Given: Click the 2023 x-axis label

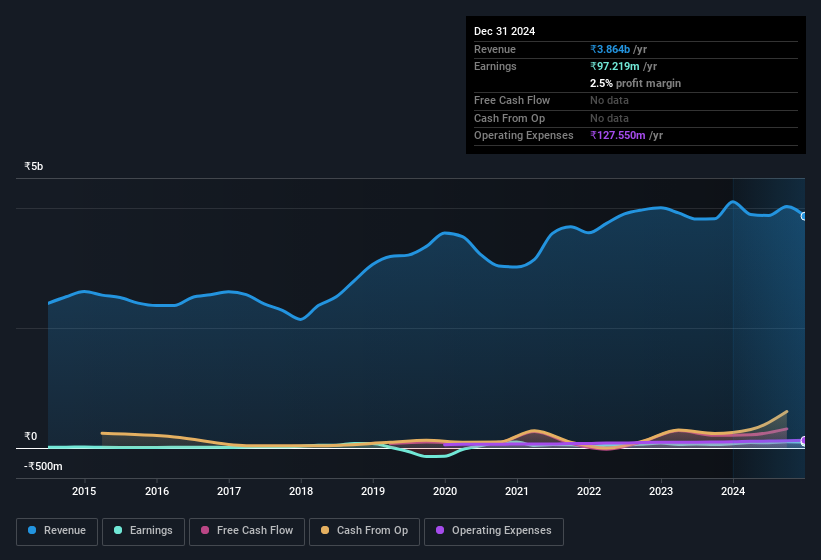Looking at the screenshot, I should pos(661,491).
